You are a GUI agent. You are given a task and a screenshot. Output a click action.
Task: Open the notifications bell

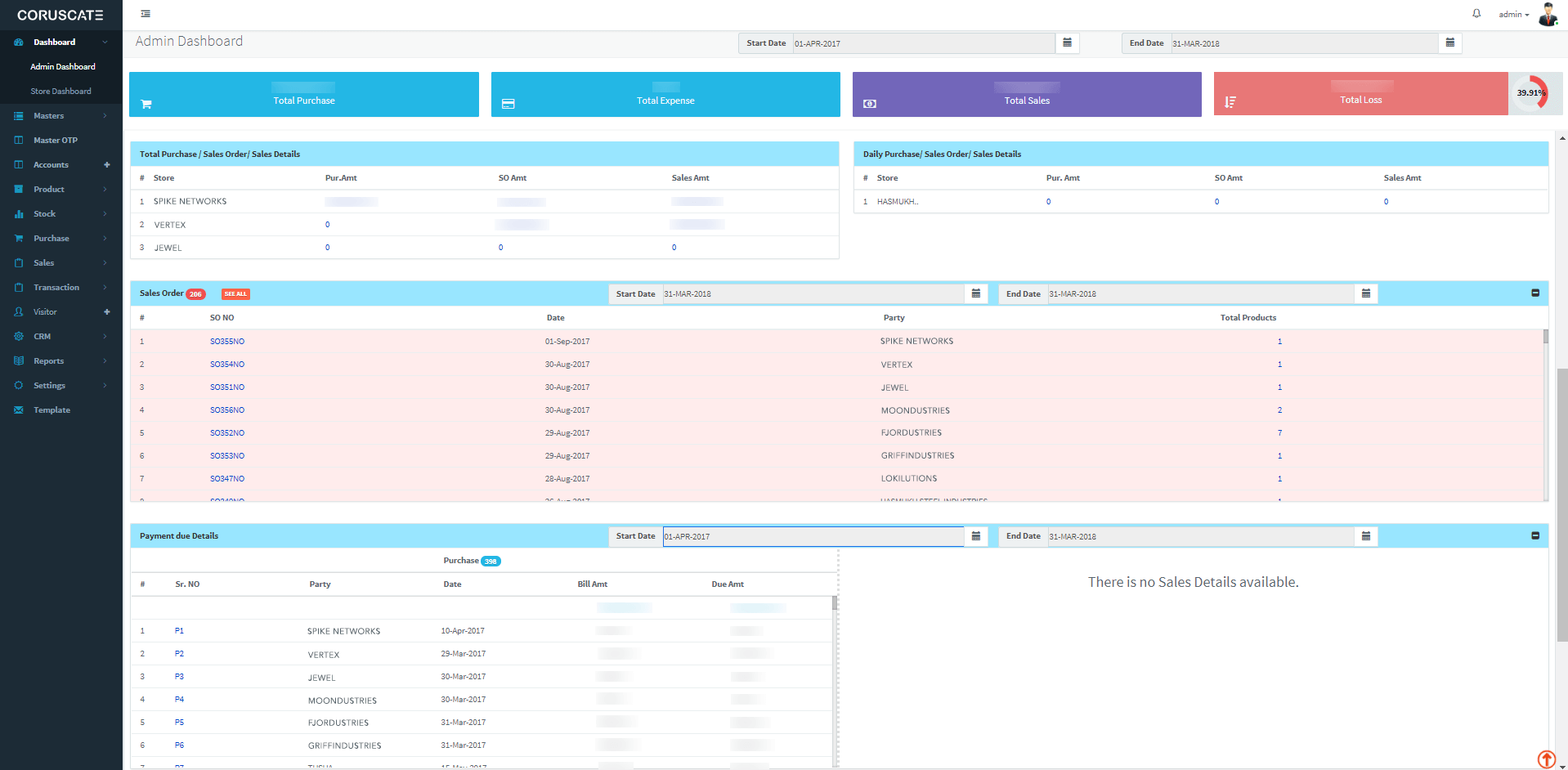point(1476,14)
